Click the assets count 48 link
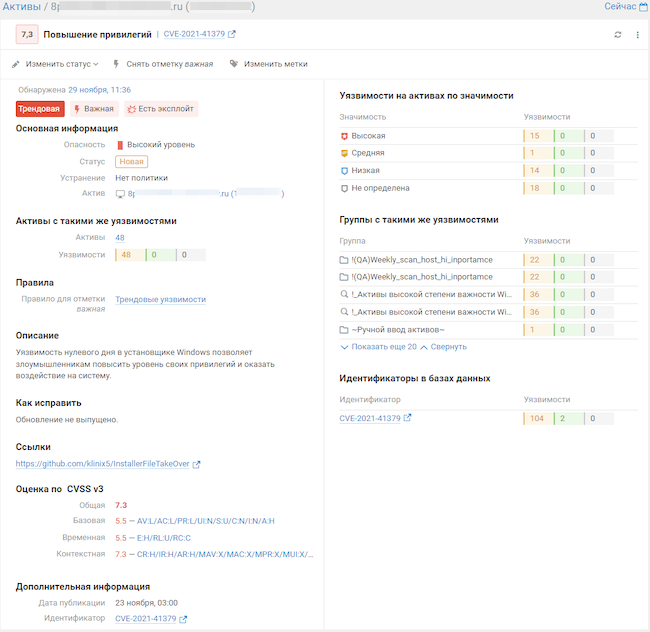The width and height of the screenshot is (650, 632). (x=120, y=237)
